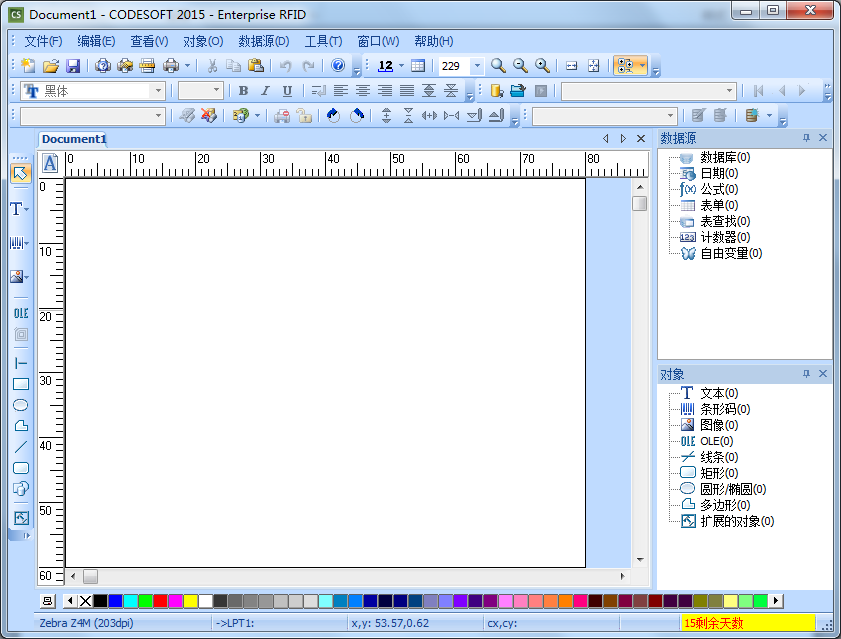Click the 15剩余天数 status indicator

[748, 623]
